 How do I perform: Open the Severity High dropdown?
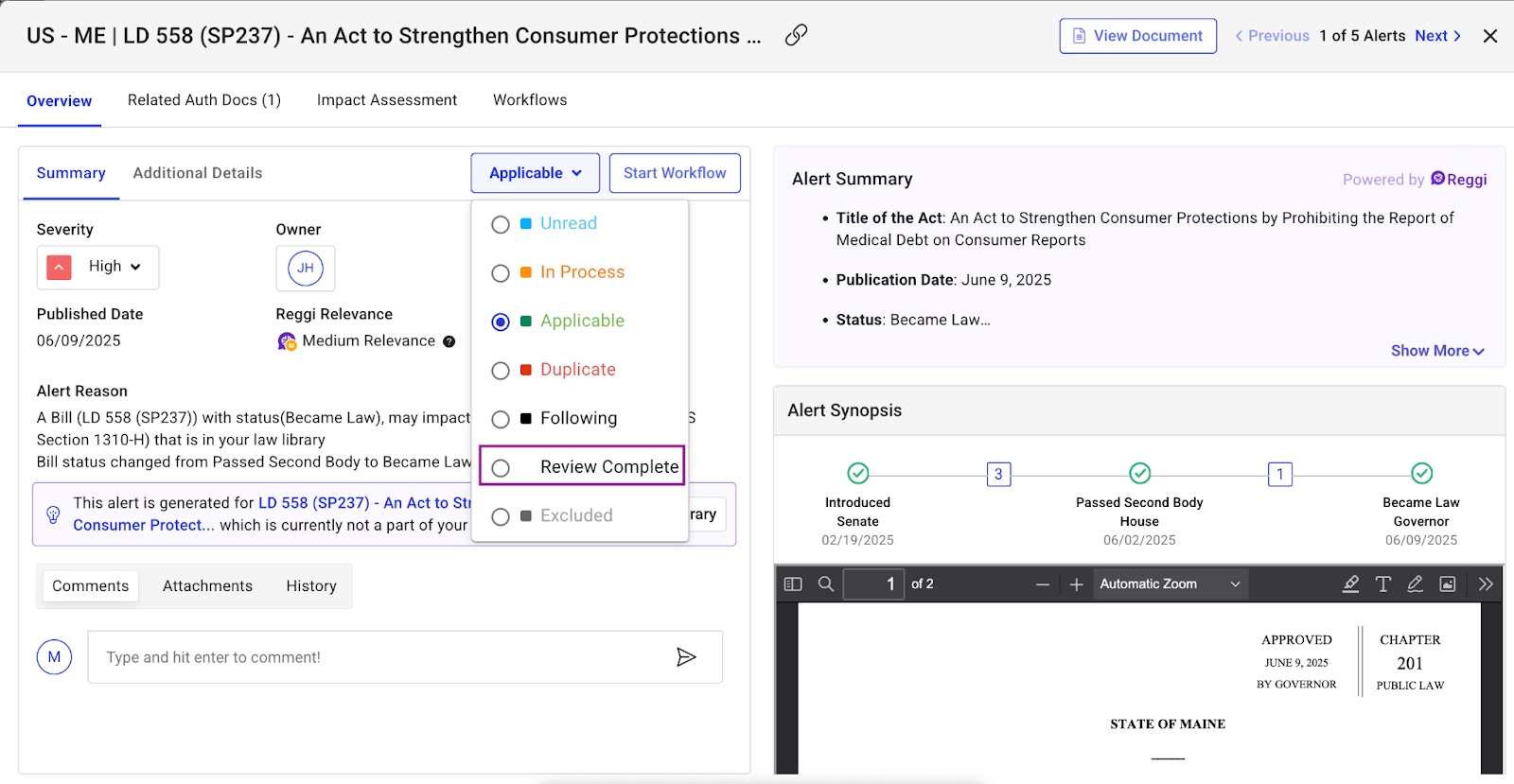[x=114, y=267]
